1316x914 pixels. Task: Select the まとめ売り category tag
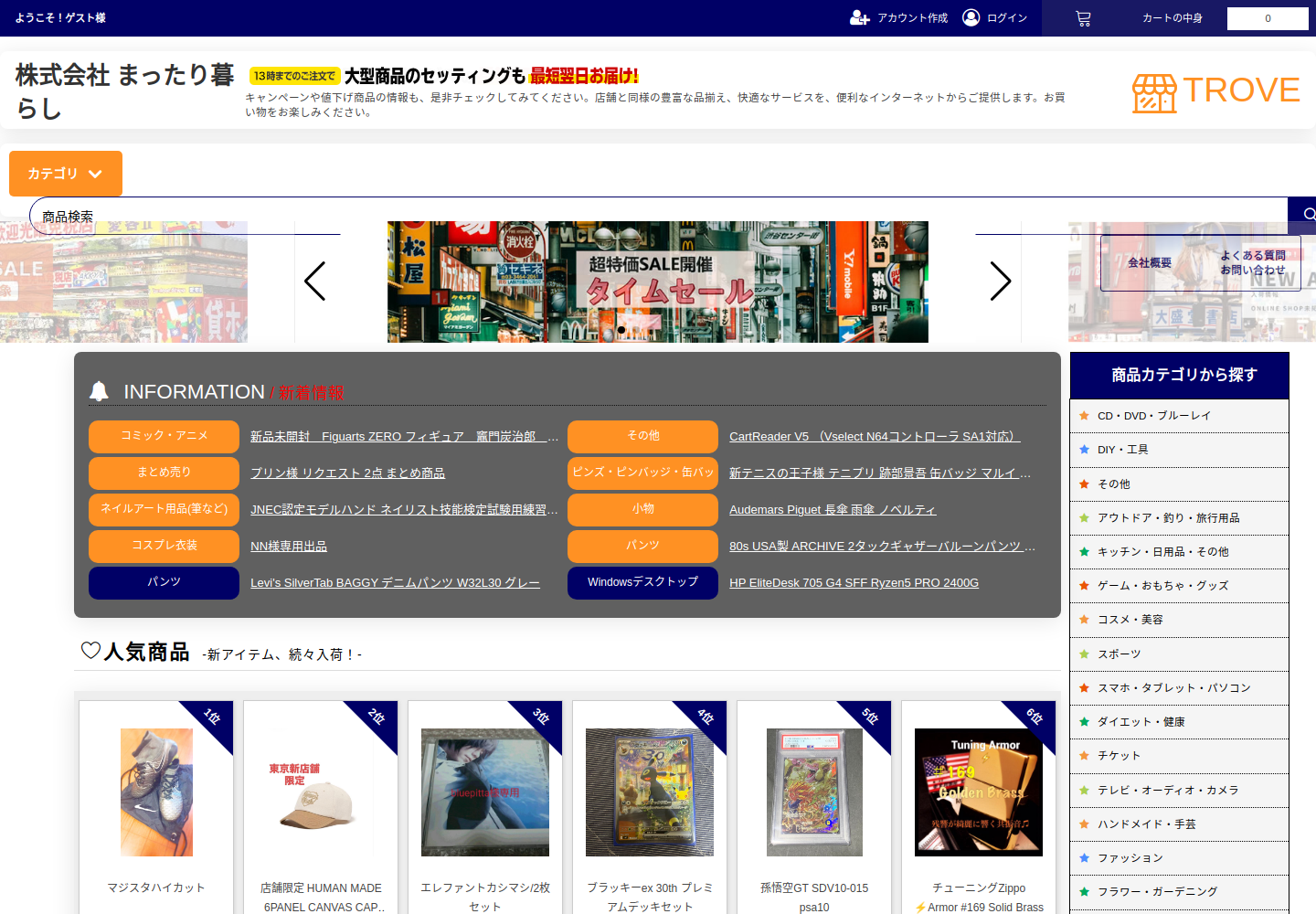[x=164, y=473]
